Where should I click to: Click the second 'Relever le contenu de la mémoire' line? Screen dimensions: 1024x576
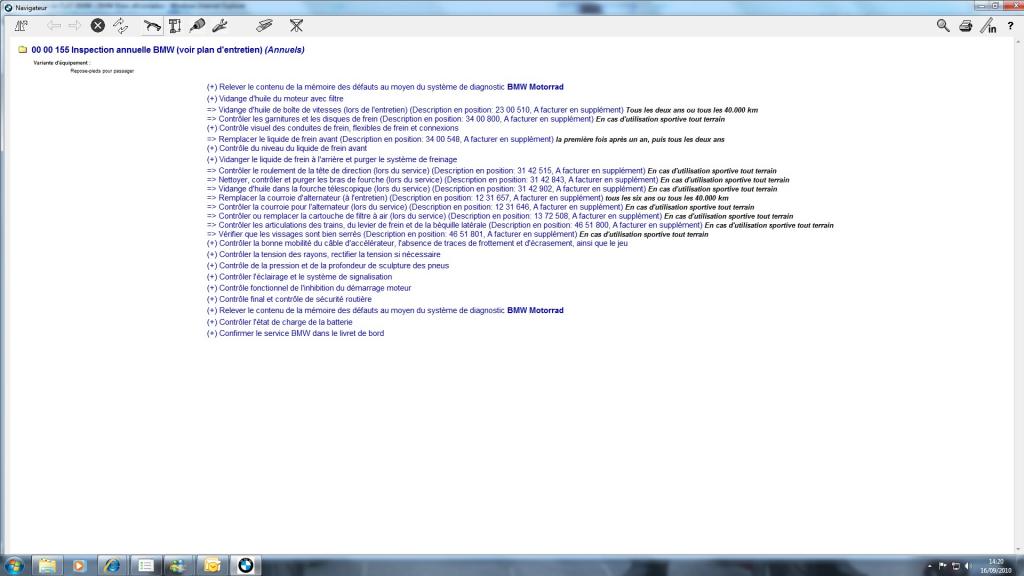[385, 311]
